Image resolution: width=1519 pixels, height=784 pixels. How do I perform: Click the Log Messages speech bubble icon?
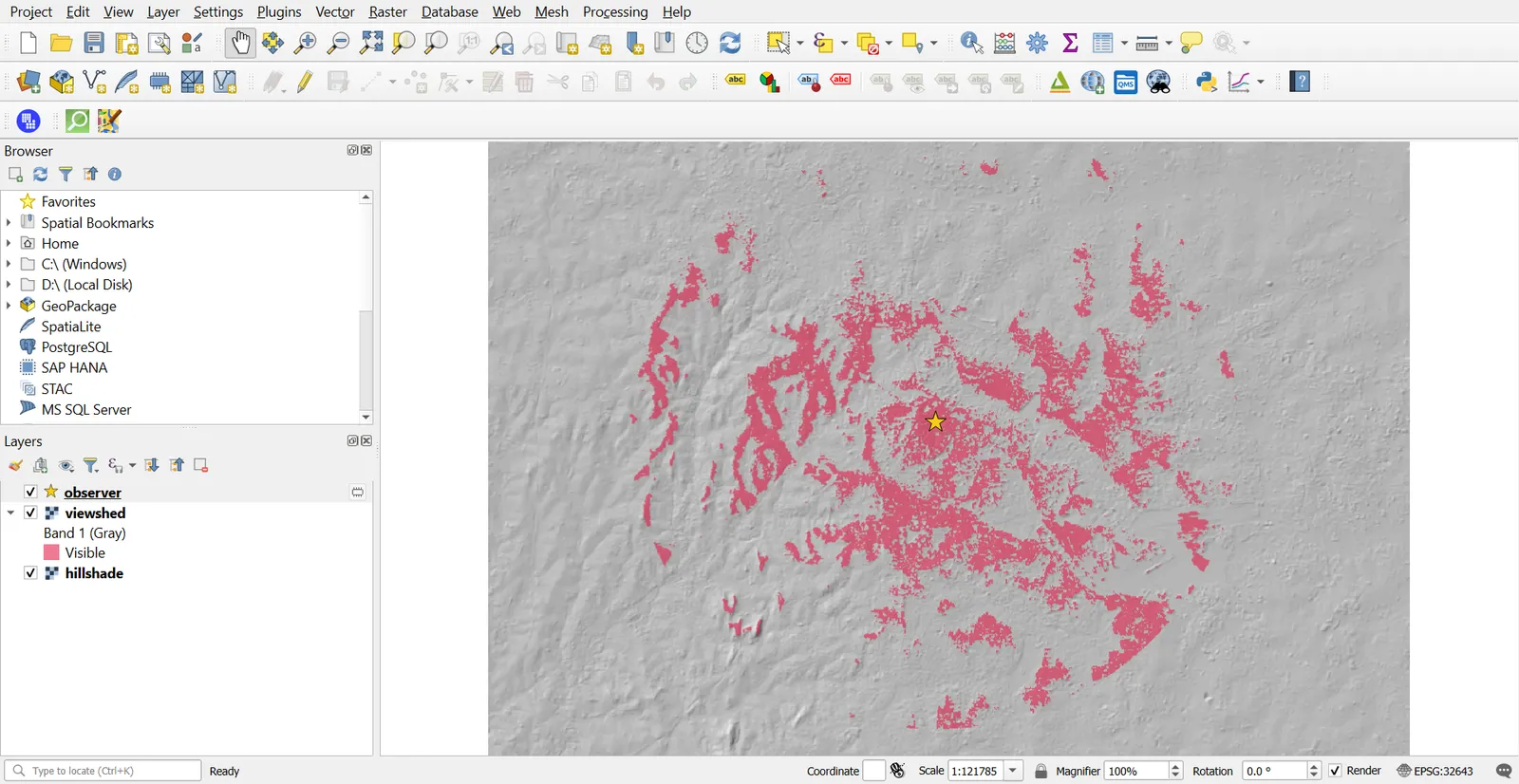pos(1504,771)
